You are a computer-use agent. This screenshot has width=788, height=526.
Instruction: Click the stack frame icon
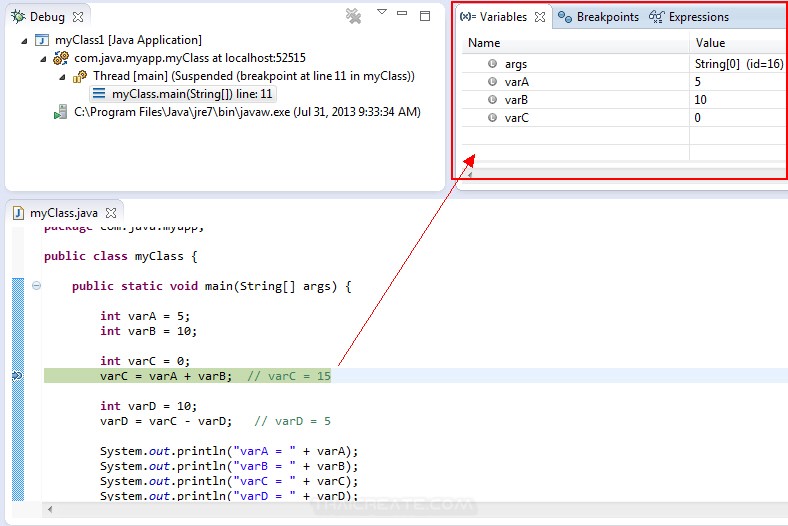(x=100, y=93)
